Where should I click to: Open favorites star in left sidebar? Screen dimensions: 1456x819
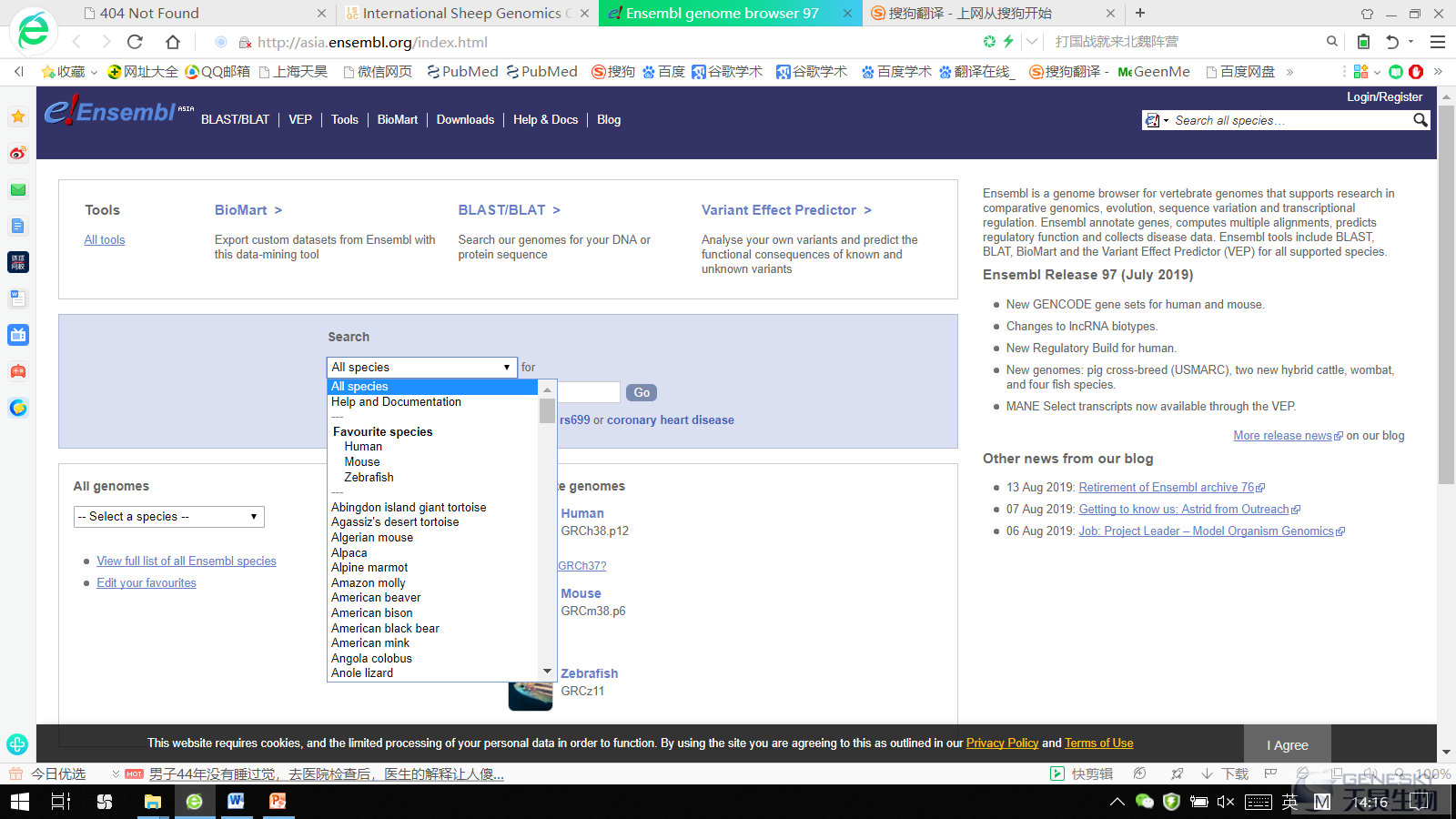(x=18, y=116)
